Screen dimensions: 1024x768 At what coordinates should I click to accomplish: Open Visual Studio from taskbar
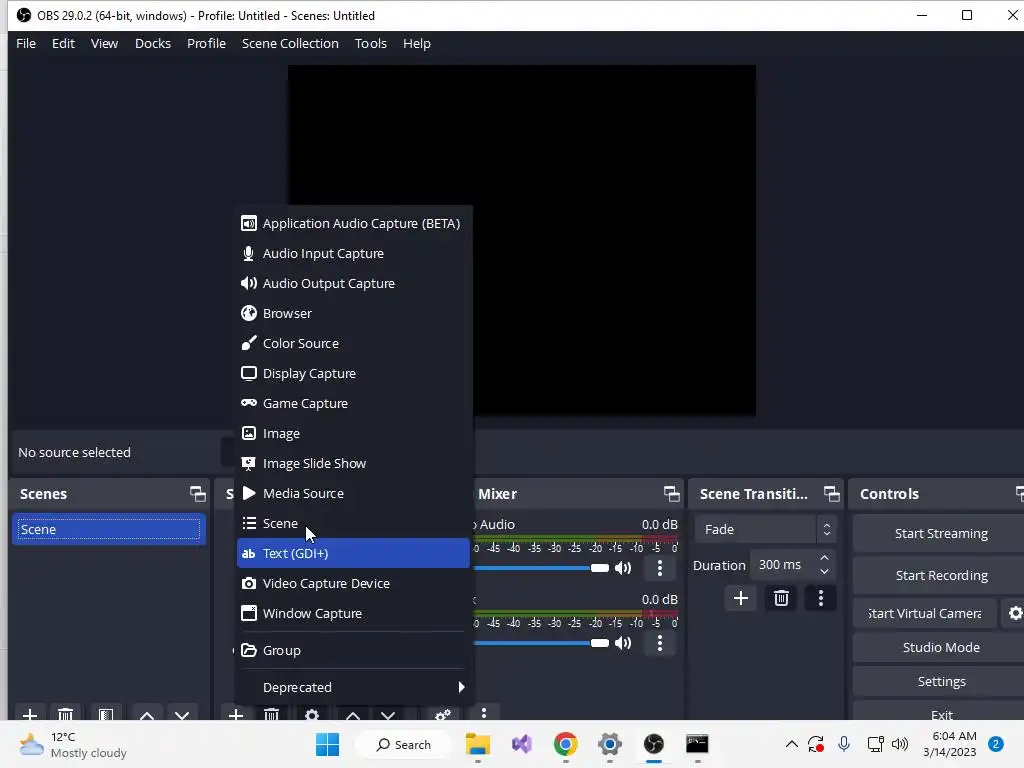(522, 744)
